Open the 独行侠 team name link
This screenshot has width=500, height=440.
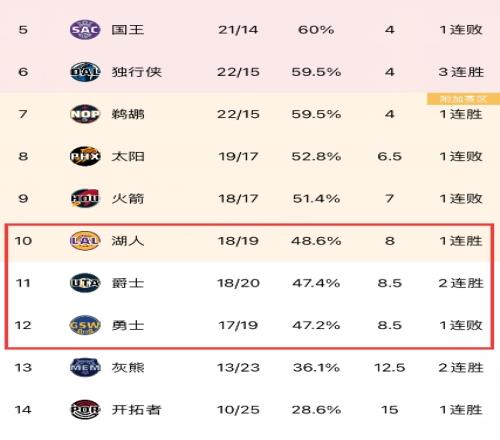(136, 72)
